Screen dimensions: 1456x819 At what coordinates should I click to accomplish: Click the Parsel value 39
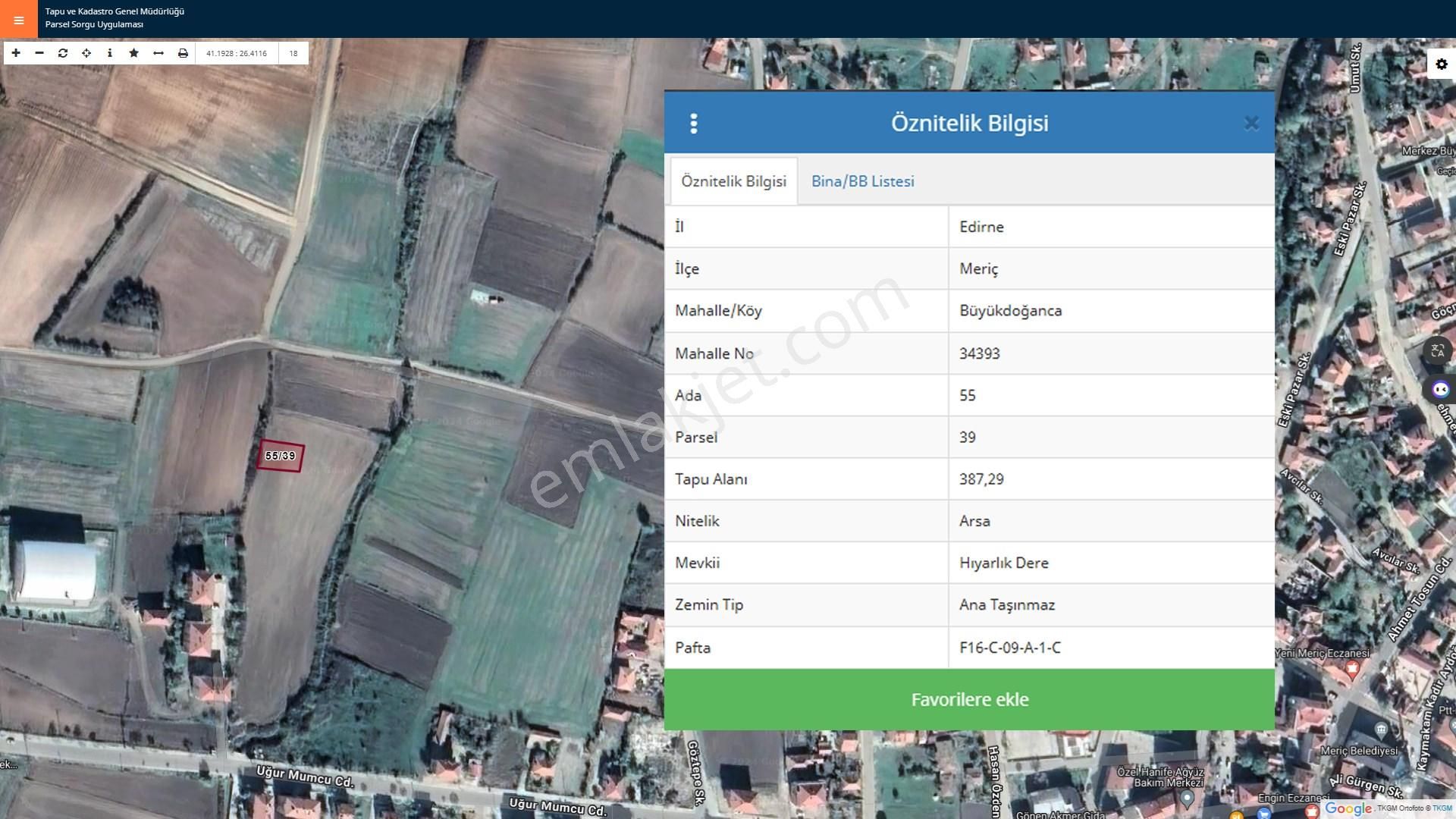[x=1111, y=437]
